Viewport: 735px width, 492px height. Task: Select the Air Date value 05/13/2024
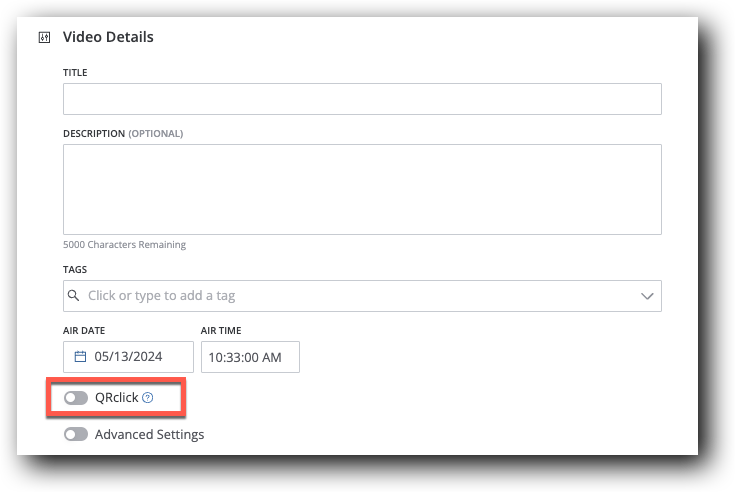point(128,356)
